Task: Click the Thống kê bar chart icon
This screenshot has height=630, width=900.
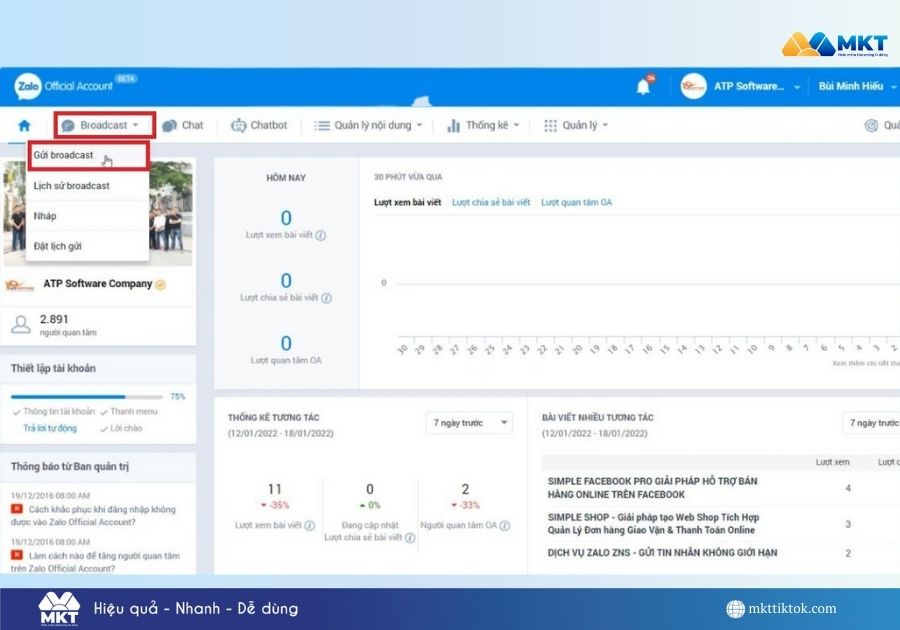Action: [453, 125]
